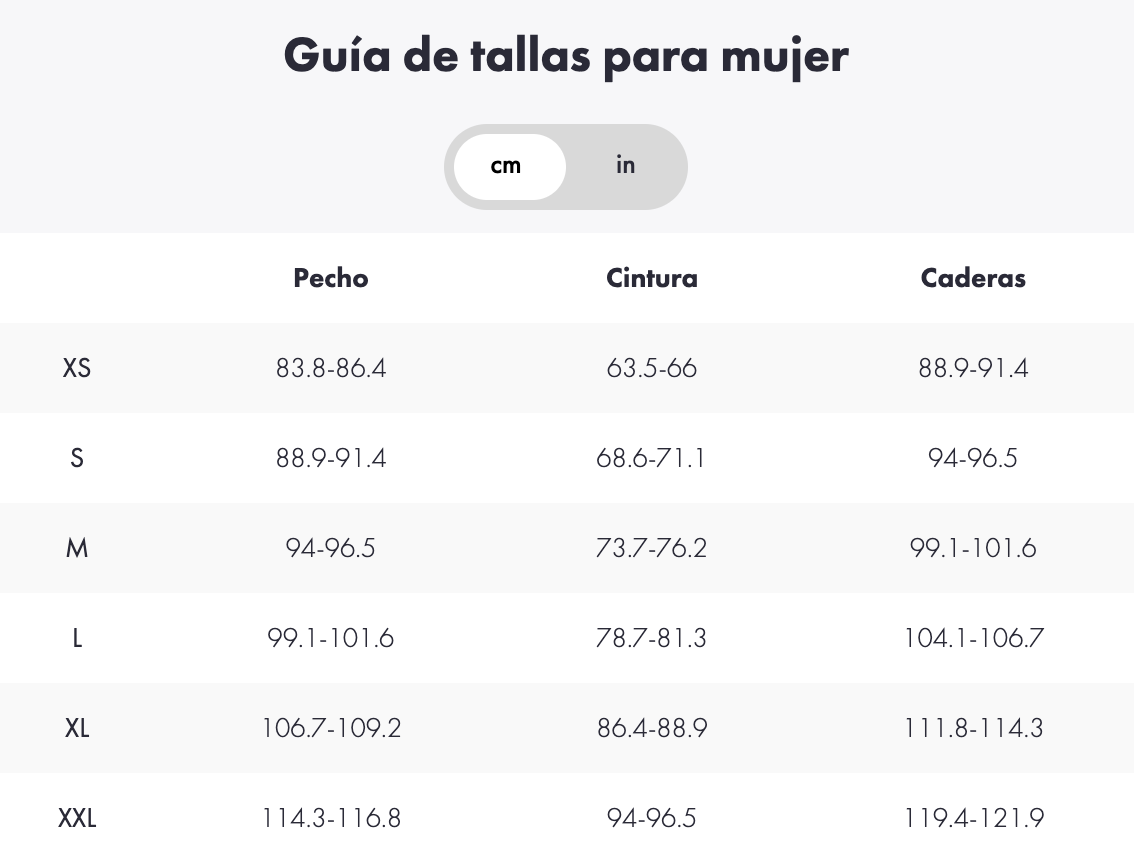Click XL waist value 86.4-88.9
The height and width of the screenshot is (862, 1134).
pos(652,727)
